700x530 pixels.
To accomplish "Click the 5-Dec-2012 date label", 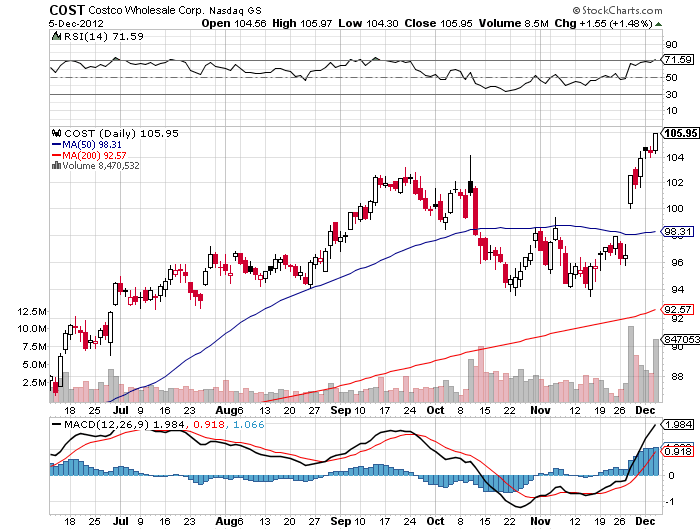I will click(x=76, y=24).
